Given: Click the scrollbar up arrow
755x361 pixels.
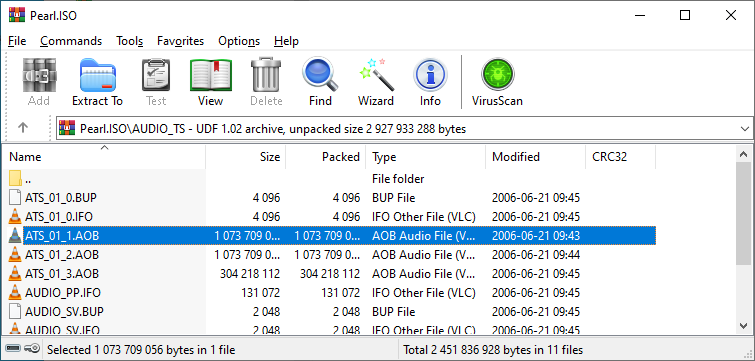Looking at the screenshot, I should [x=744, y=154].
